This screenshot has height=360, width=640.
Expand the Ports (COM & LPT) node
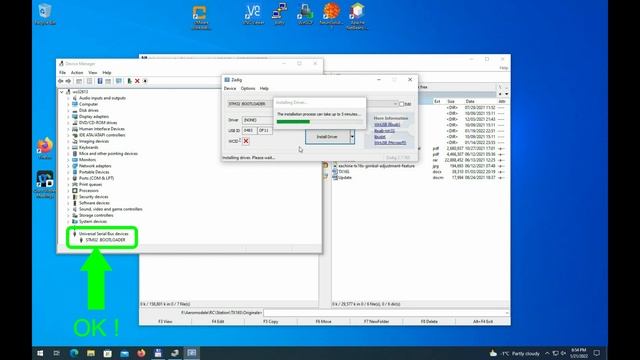(69, 178)
